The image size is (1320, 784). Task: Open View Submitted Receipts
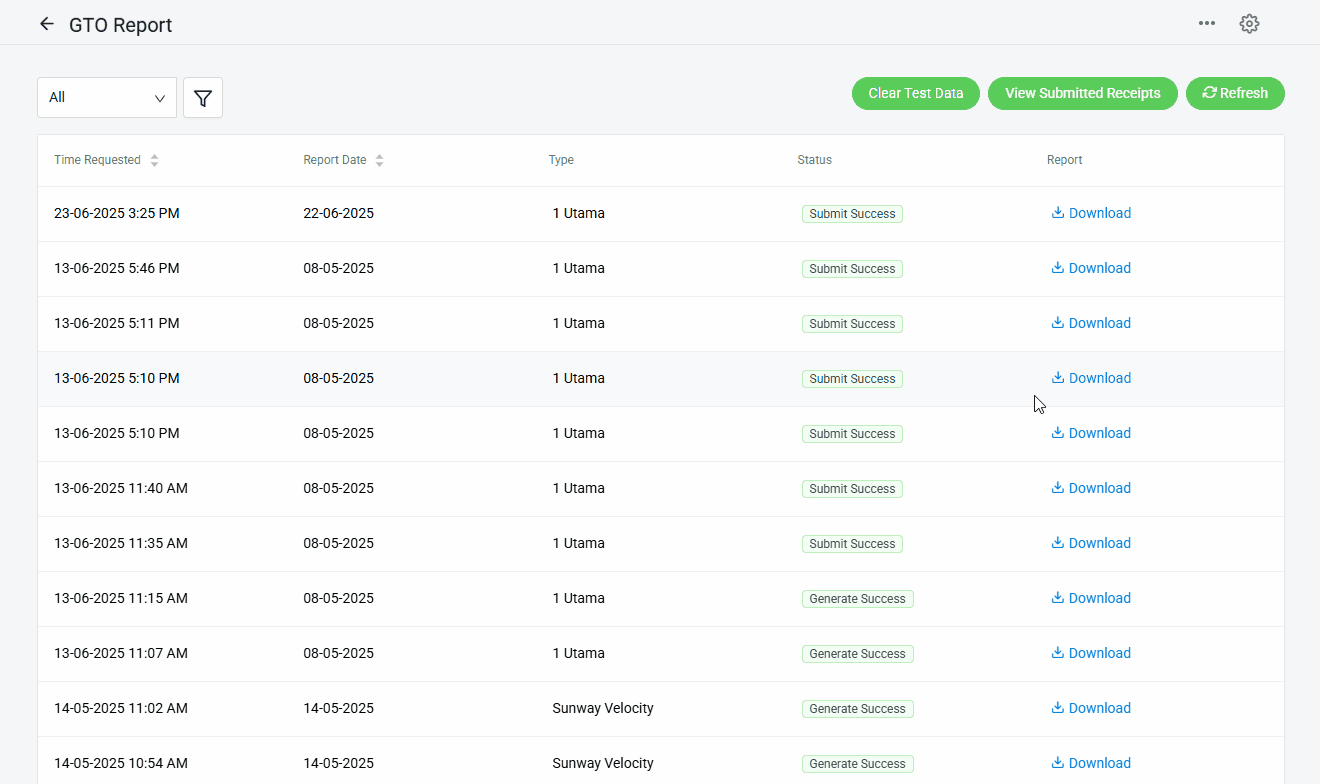1082,93
